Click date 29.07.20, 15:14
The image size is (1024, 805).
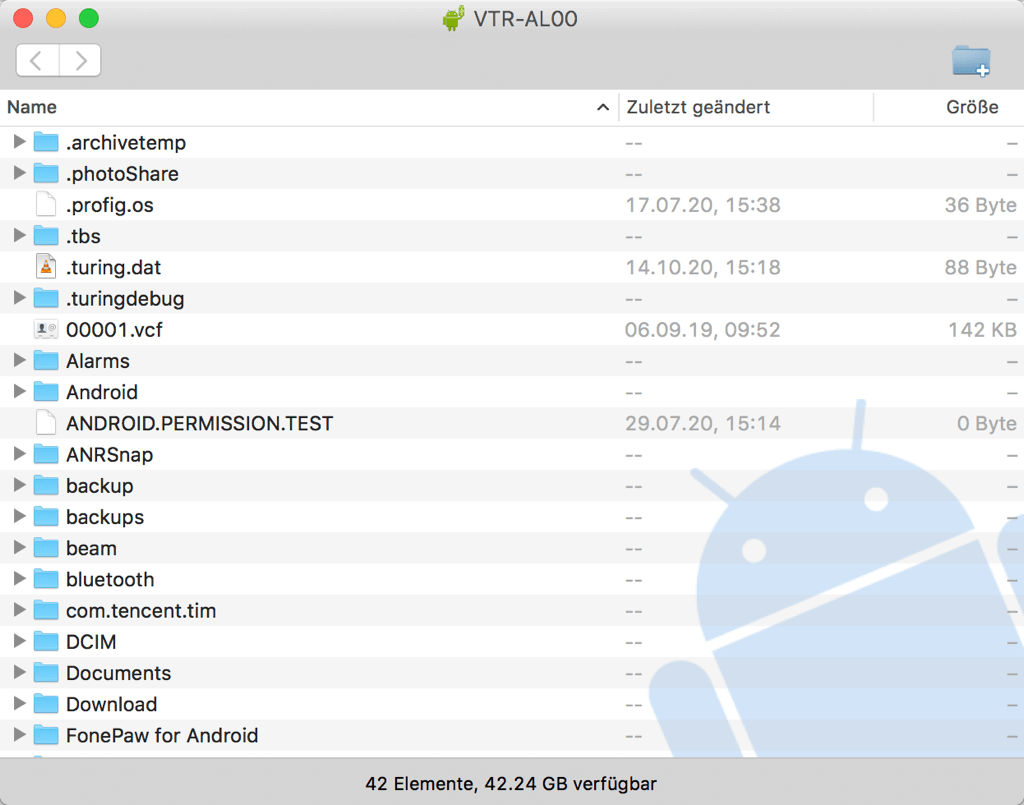(x=703, y=423)
